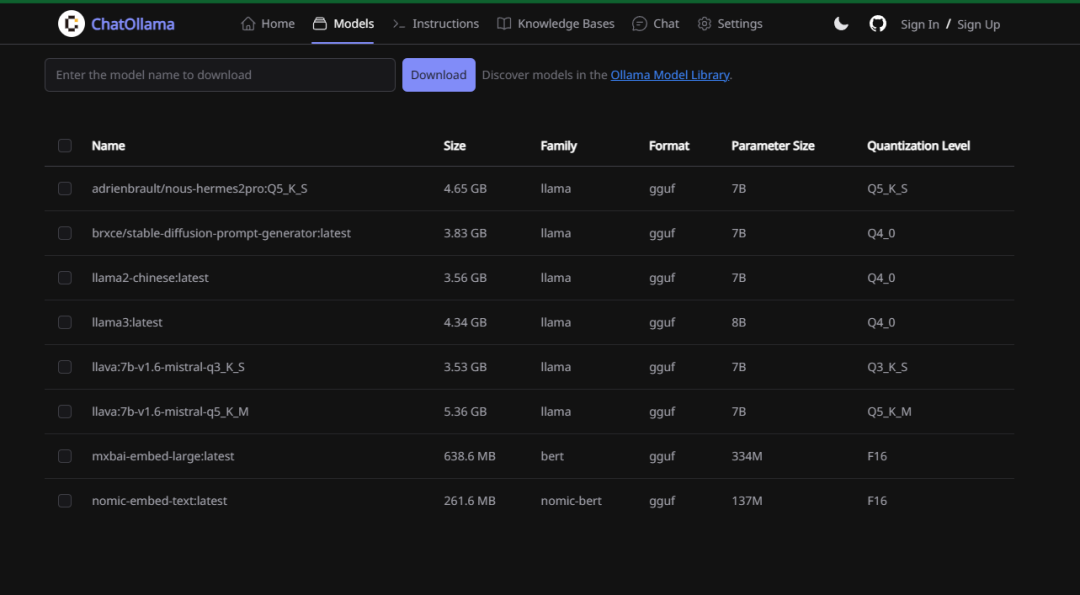The image size is (1080, 595).
Task: Check the adrienbrault/nous-hermes2pro model checkbox
Action: (x=65, y=189)
